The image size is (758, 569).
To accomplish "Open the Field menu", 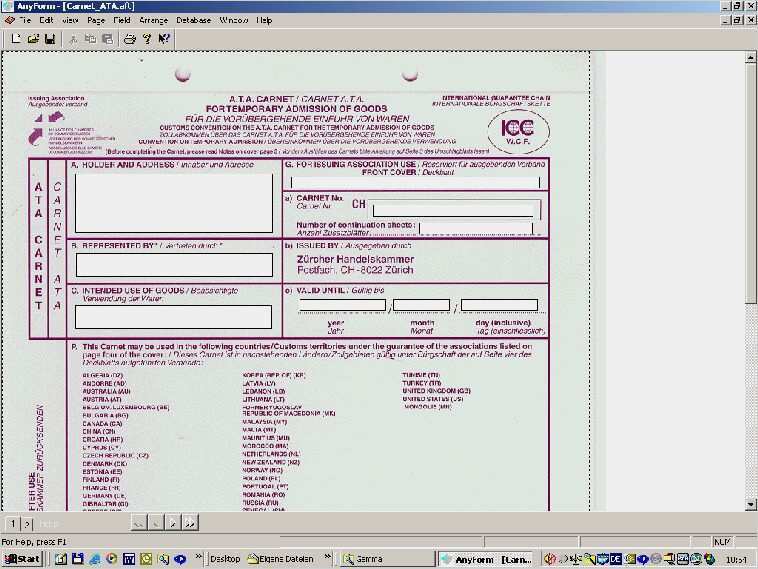I will [122, 20].
